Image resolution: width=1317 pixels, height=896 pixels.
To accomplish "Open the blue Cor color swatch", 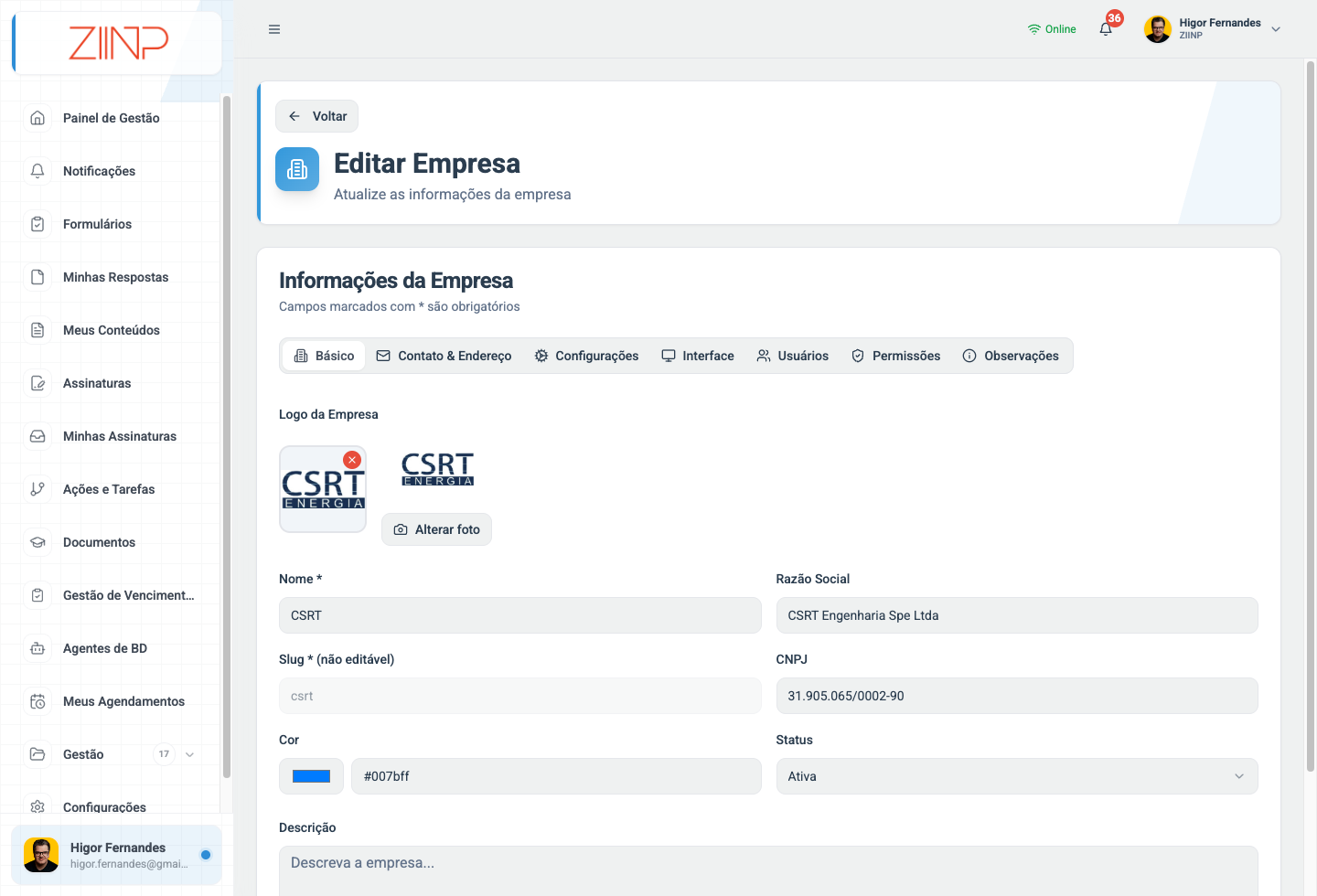I will 311,776.
